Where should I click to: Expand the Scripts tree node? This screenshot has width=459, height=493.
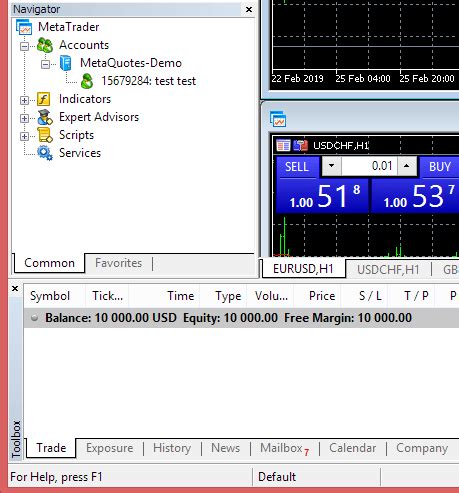[x=24, y=136]
